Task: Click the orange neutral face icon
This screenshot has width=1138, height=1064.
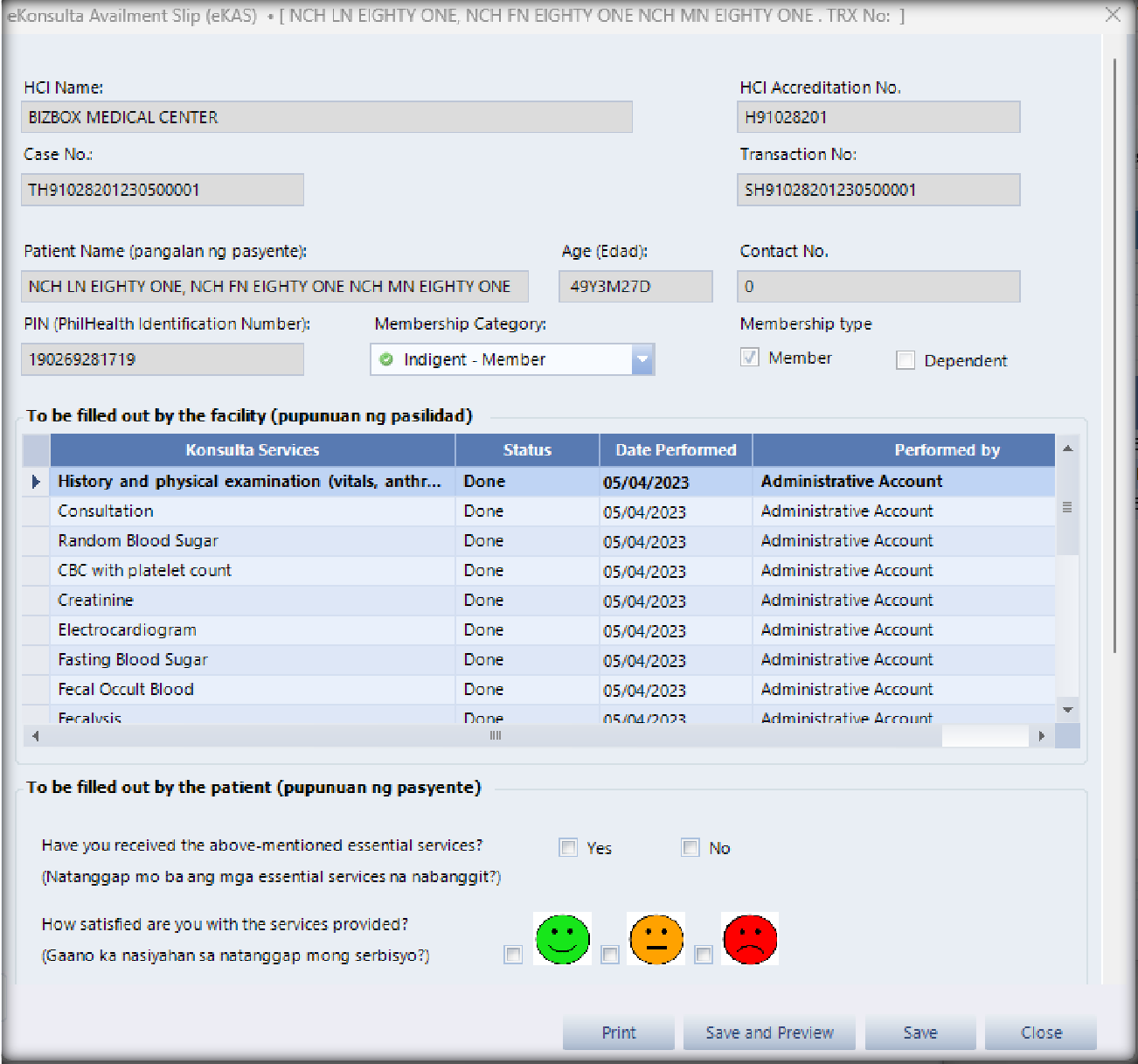Action: (x=656, y=940)
